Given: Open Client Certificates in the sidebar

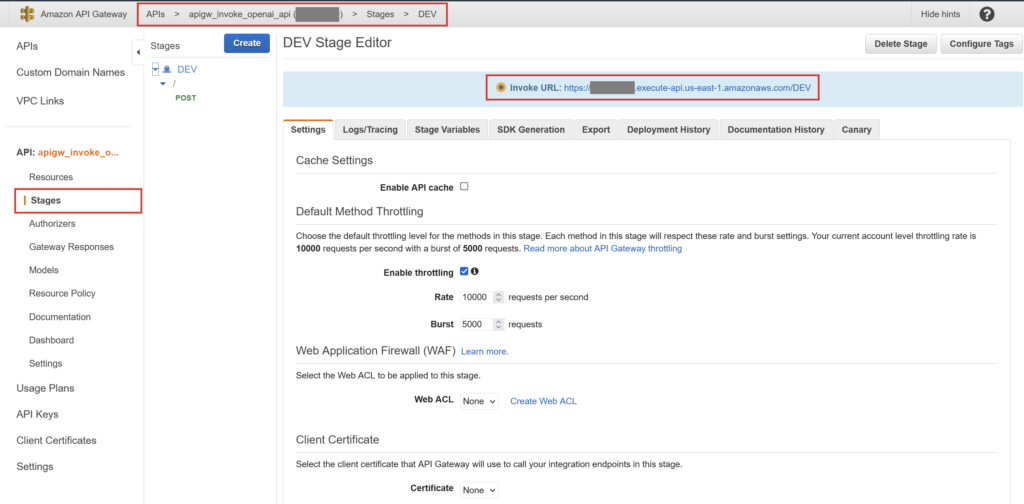Looking at the screenshot, I should (56, 440).
